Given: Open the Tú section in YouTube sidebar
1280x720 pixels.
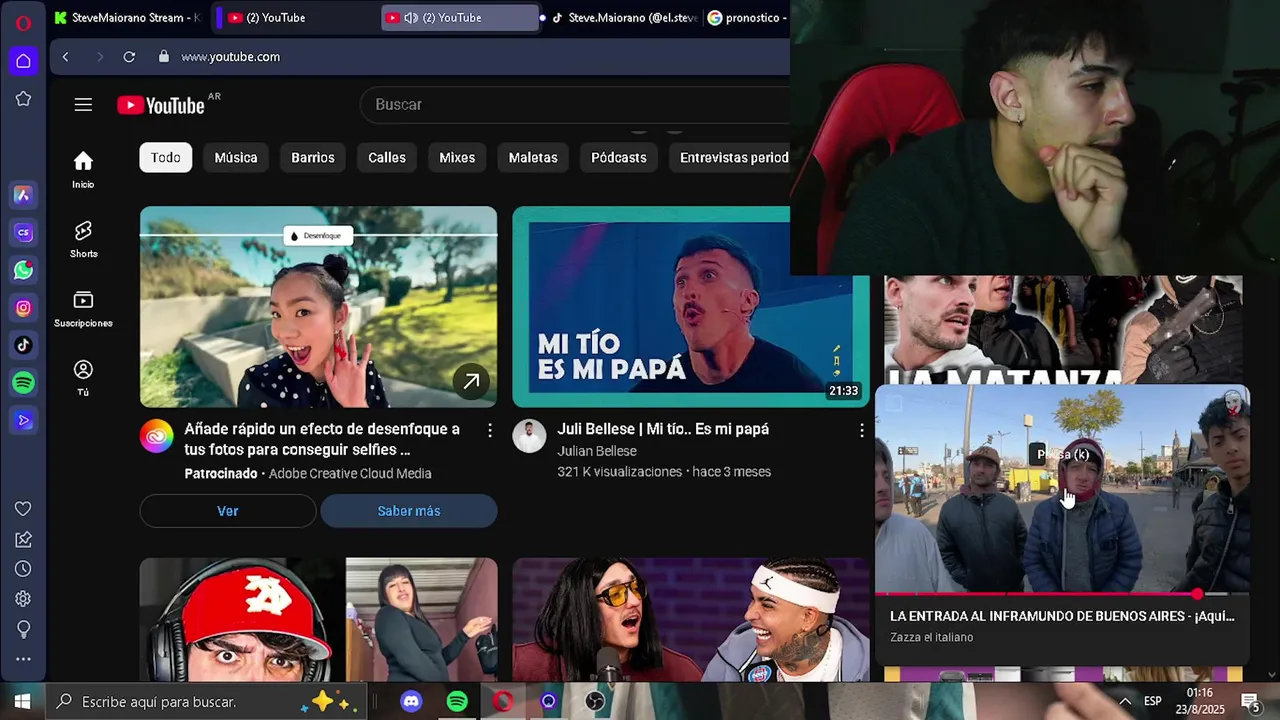Looking at the screenshot, I should pos(83,377).
